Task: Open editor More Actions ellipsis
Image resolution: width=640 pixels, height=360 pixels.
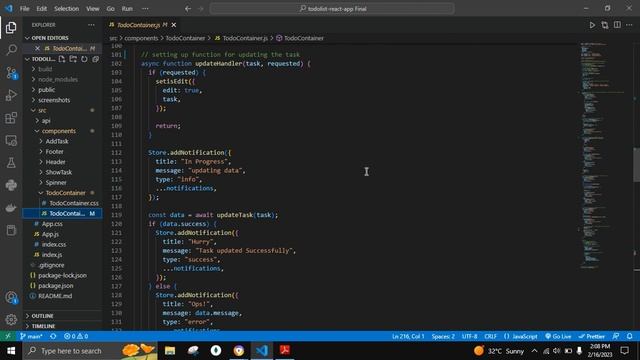Action: pyautogui.click(x=629, y=25)
